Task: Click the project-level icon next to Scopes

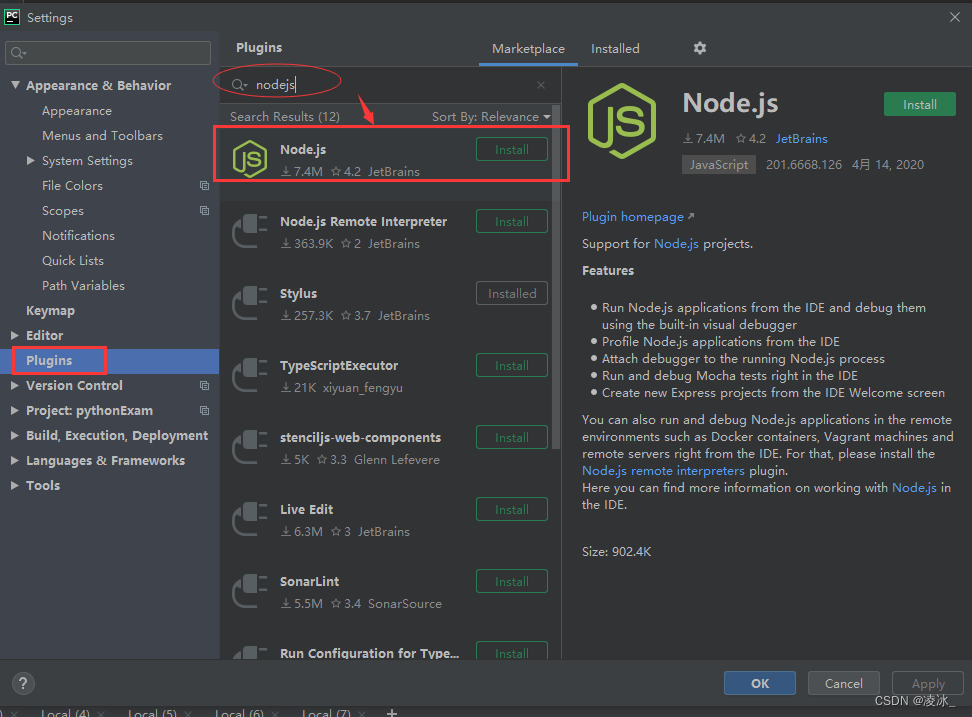Action: coord(204,211)
